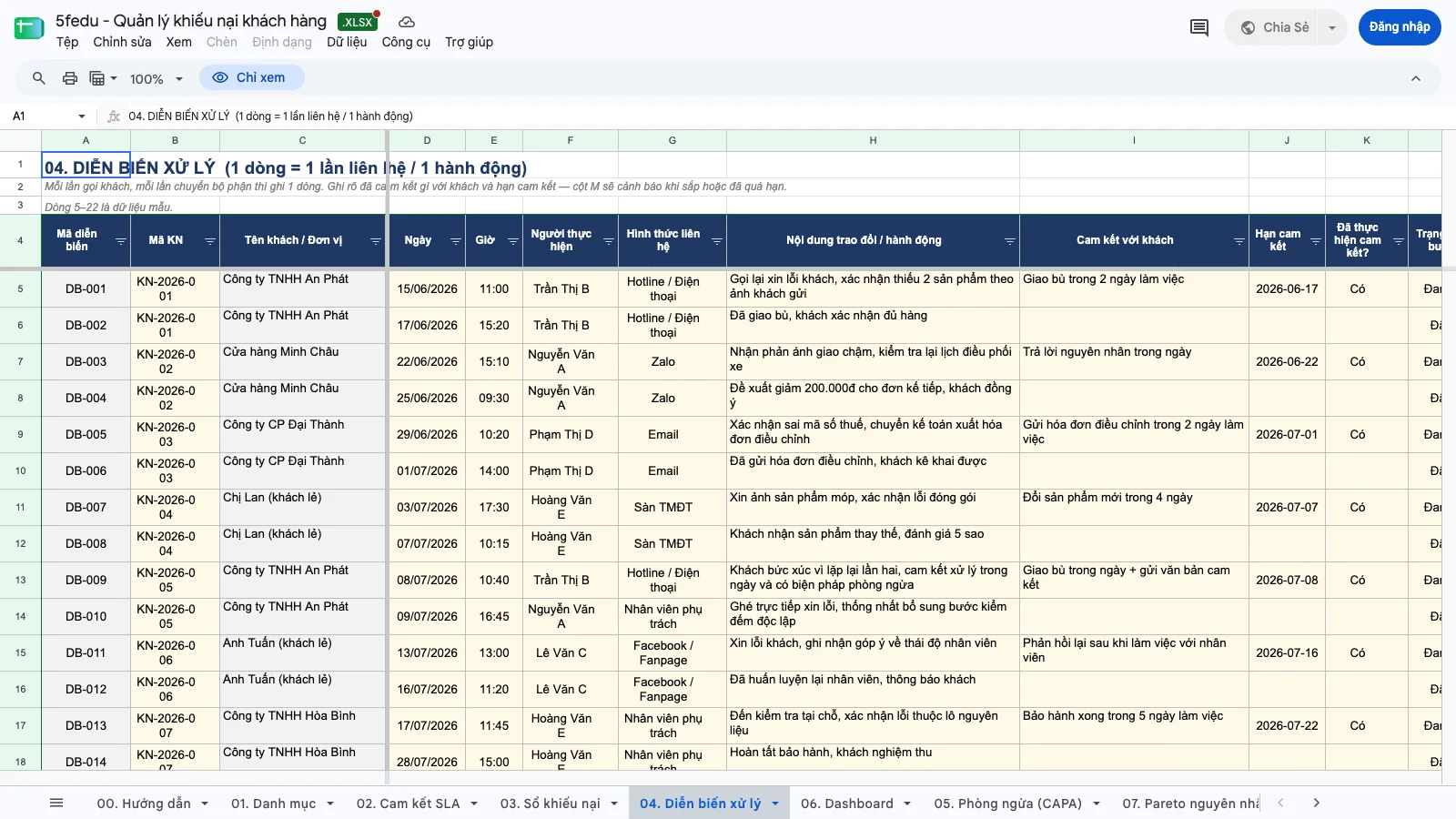The image size is (1456, 819).
Task: Open filter for Giờ column
Action: pos(513,241)
